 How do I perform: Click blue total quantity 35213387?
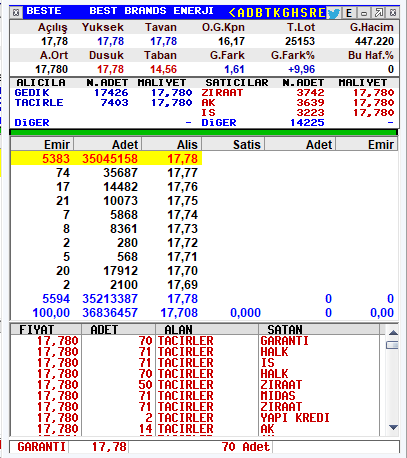110,299
